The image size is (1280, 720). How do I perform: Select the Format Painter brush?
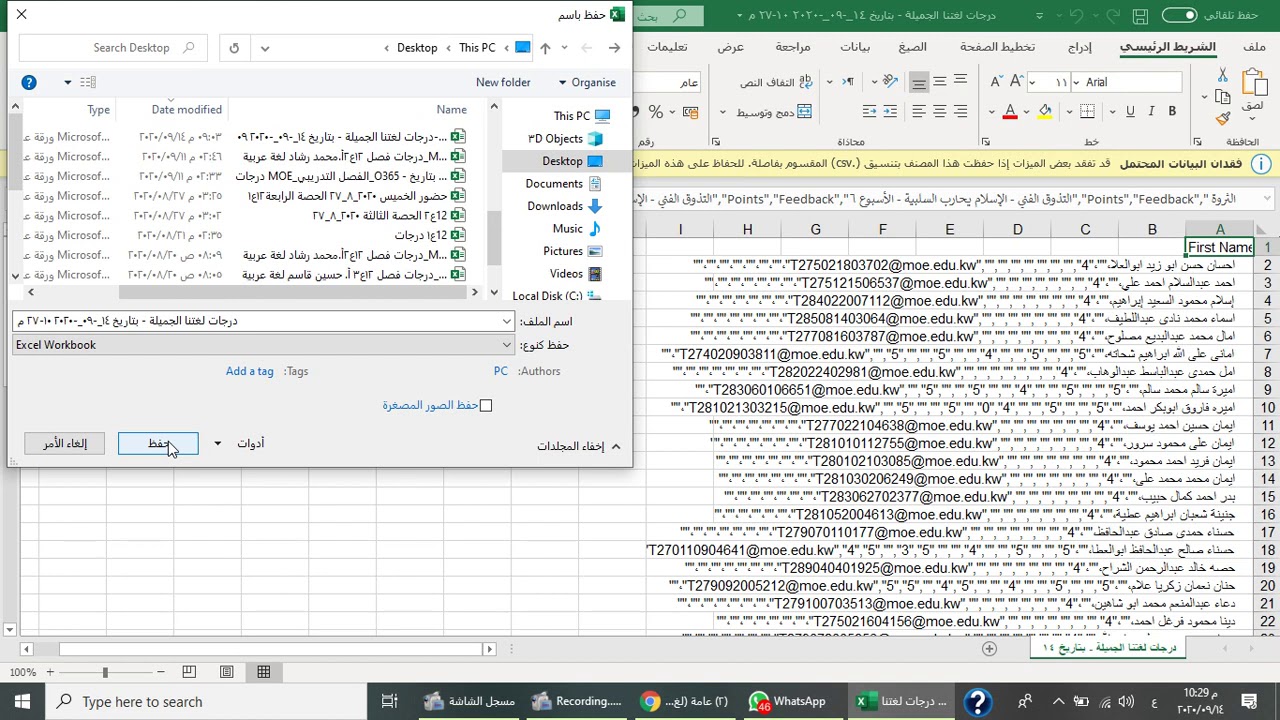[1222, 118]
